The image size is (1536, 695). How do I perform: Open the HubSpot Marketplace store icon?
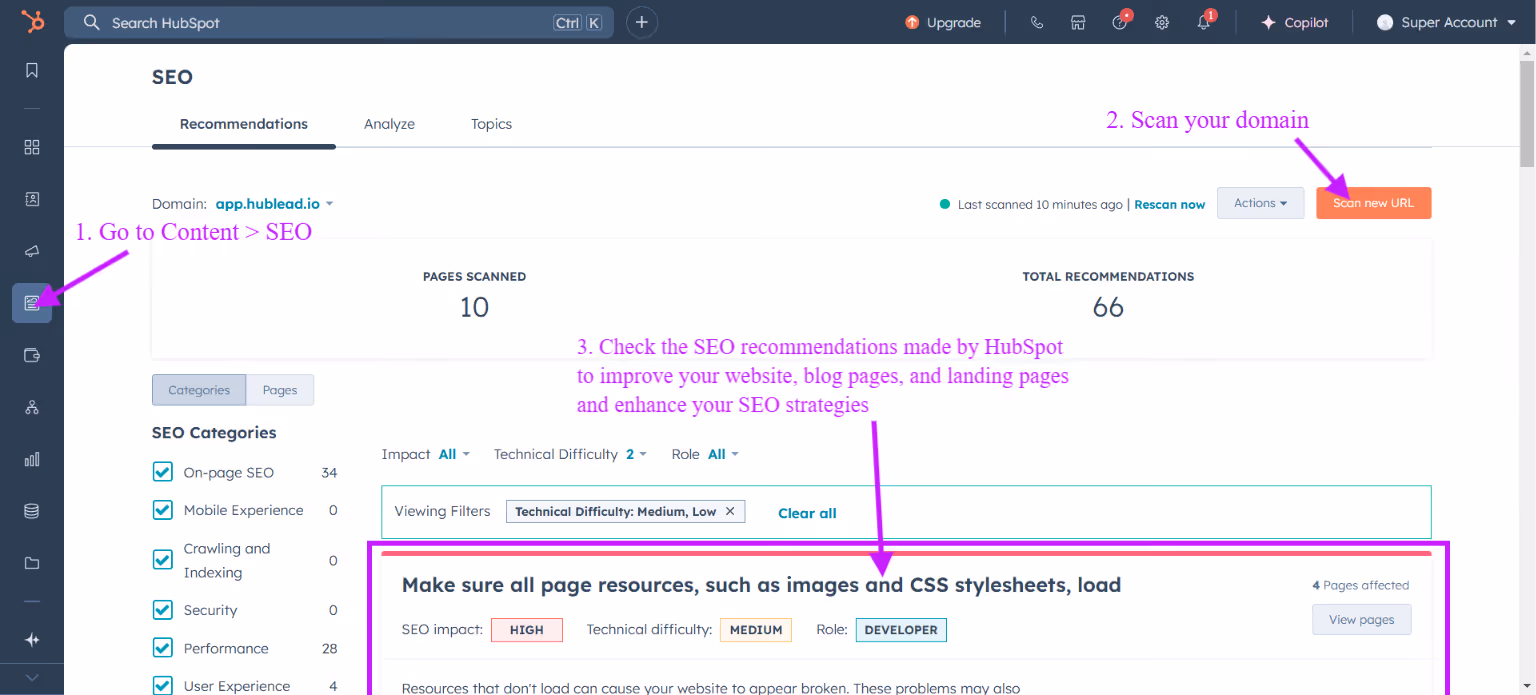click(1078, 21)
